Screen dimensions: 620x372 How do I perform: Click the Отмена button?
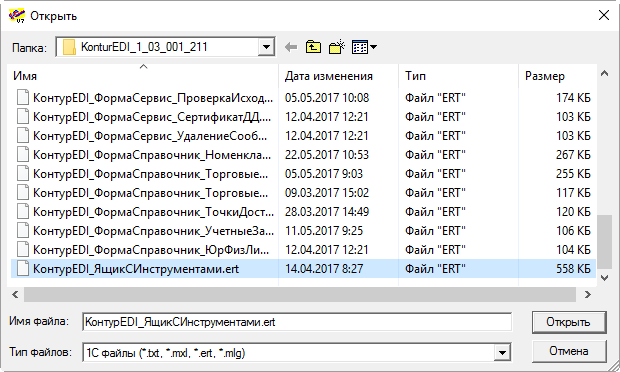(569, 351)
